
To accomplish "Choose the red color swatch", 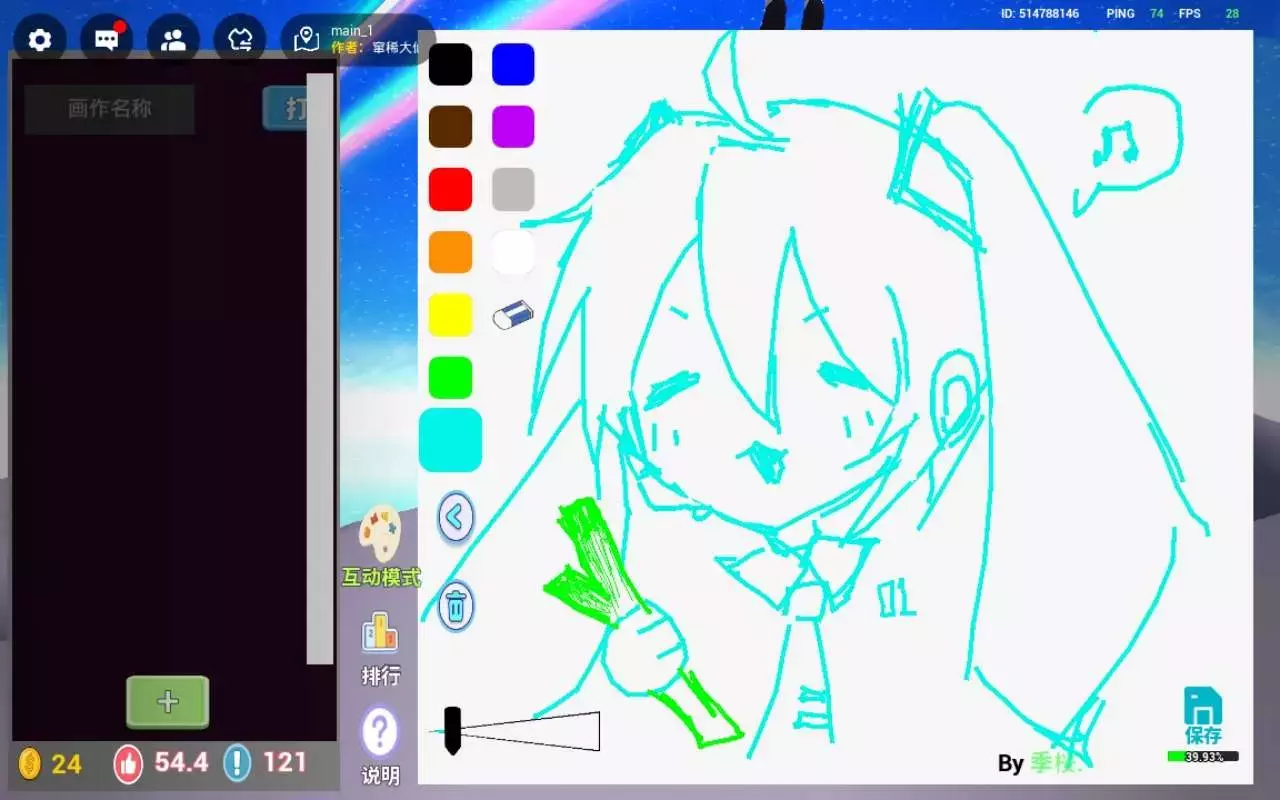I will [x=450, y=190].
